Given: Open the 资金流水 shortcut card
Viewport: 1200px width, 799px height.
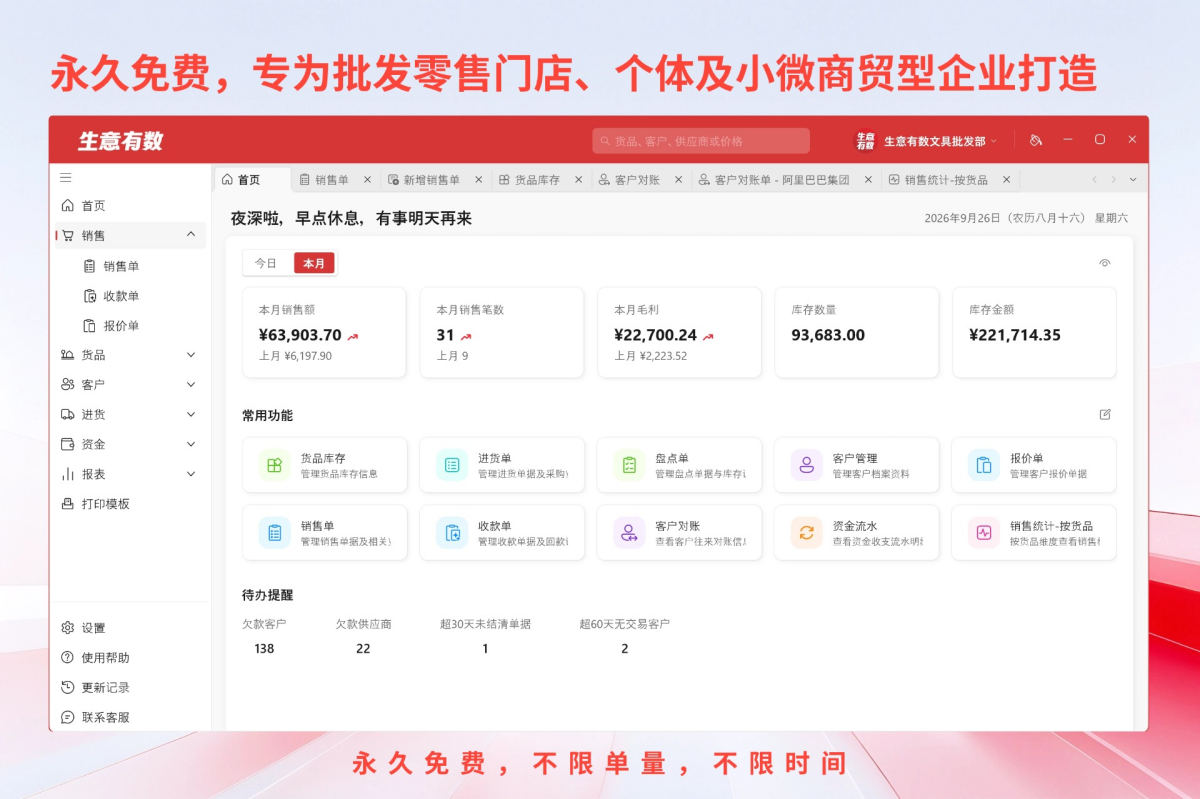Looking at the screenshot, I should (x=856, y=532).
